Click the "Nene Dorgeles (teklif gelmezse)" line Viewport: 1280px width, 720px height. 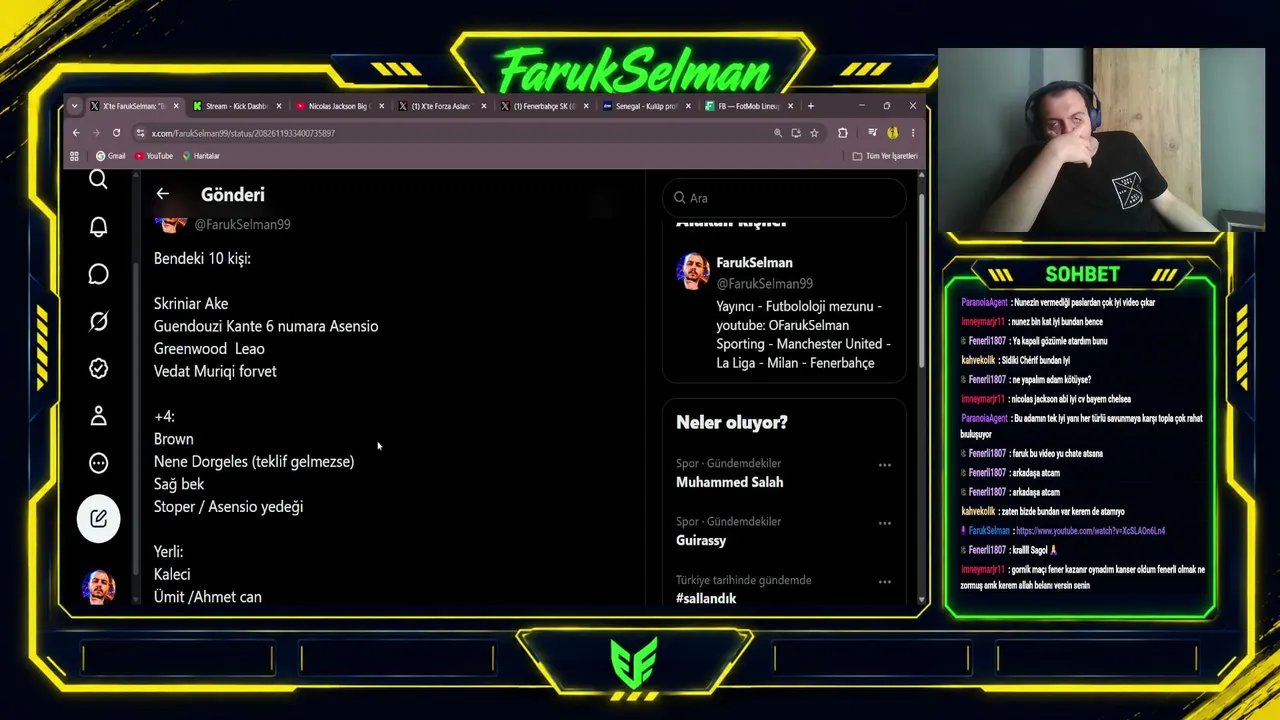[x=254, y=462]
